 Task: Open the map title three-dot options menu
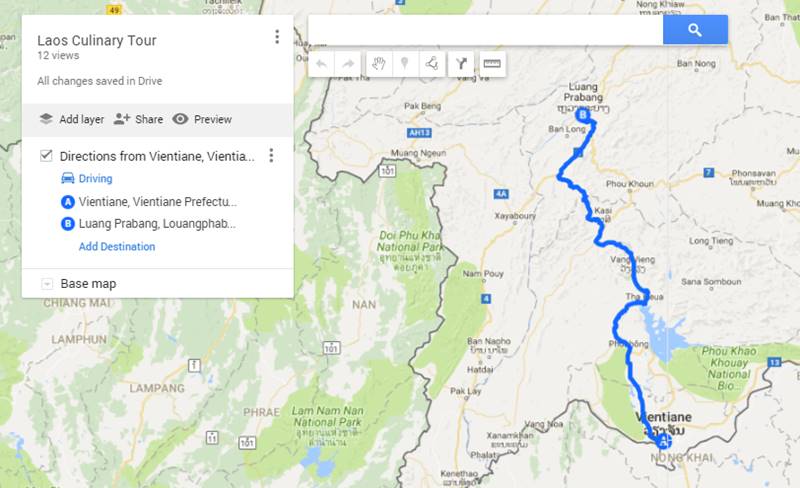tap(277, 37)
